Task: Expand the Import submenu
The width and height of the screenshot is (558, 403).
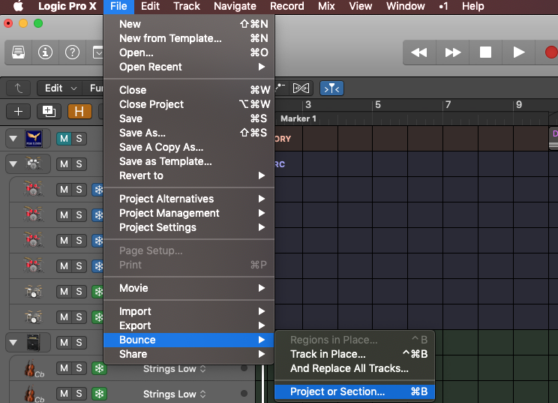Action: tap(189, 311)
